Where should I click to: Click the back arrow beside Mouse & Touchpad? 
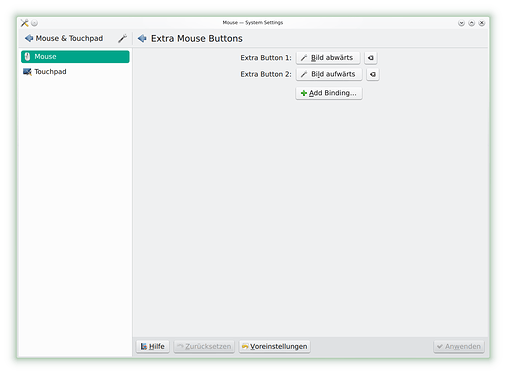click(29, 38)
